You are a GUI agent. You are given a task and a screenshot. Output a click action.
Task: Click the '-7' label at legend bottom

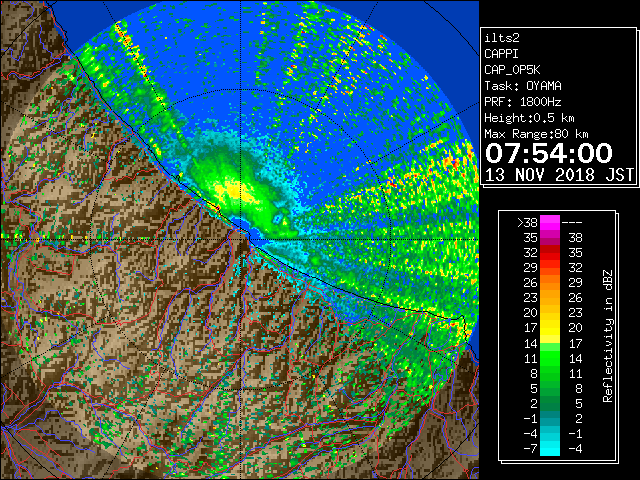click(530, 449)
